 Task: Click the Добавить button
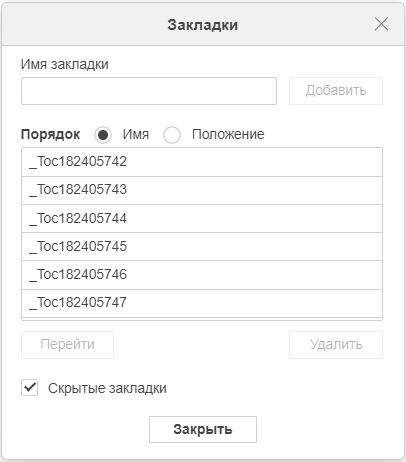click(336, 91)
